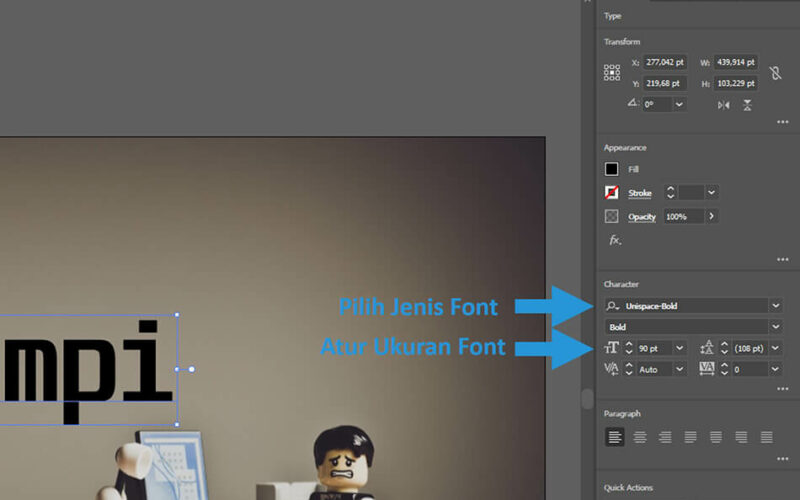Open the Stroke panel link
The height and width of the screenshot is (500, 800).
click(640, 193)
